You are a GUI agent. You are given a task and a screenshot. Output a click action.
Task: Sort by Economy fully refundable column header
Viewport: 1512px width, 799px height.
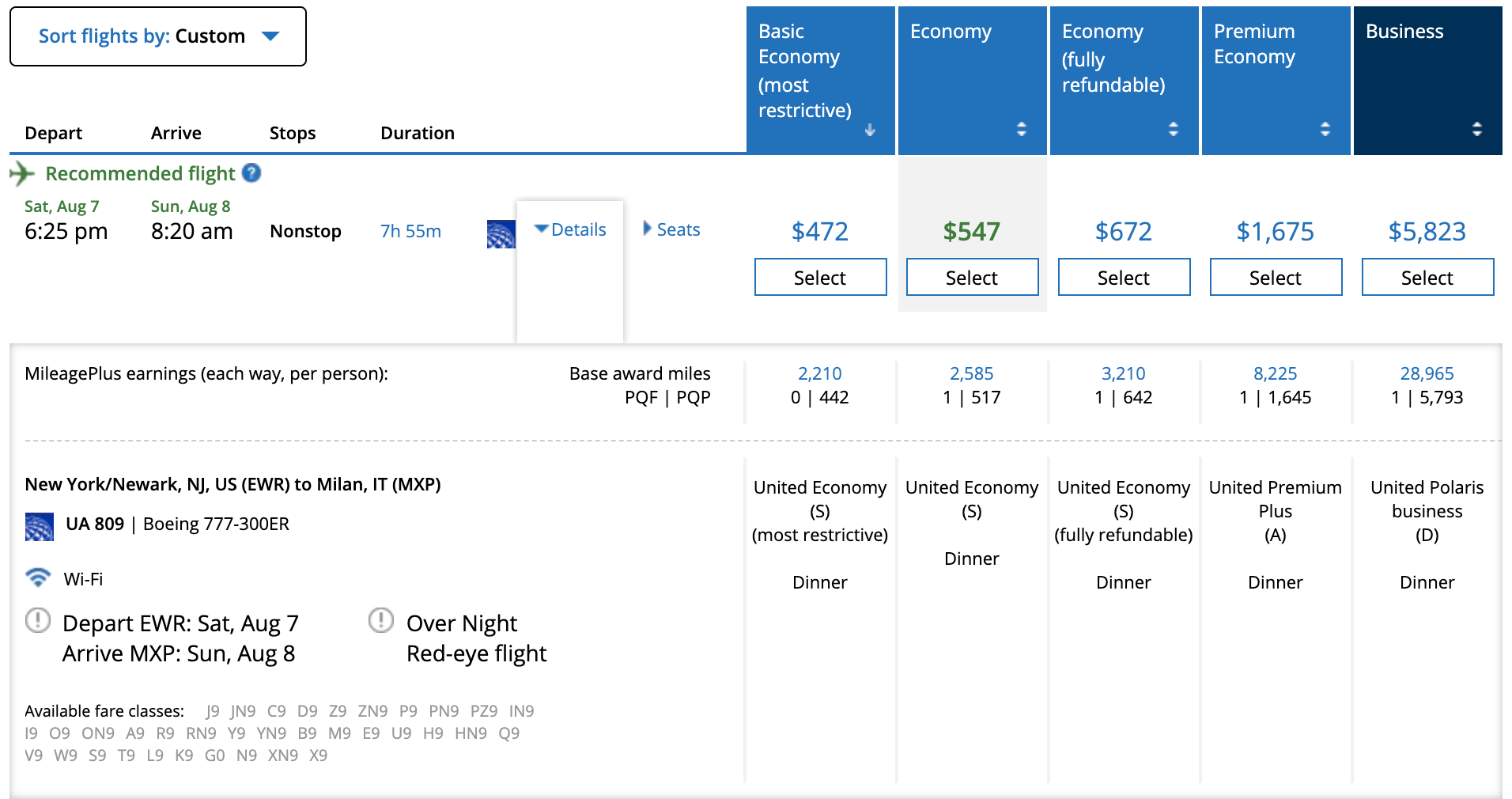[1124, 81]
